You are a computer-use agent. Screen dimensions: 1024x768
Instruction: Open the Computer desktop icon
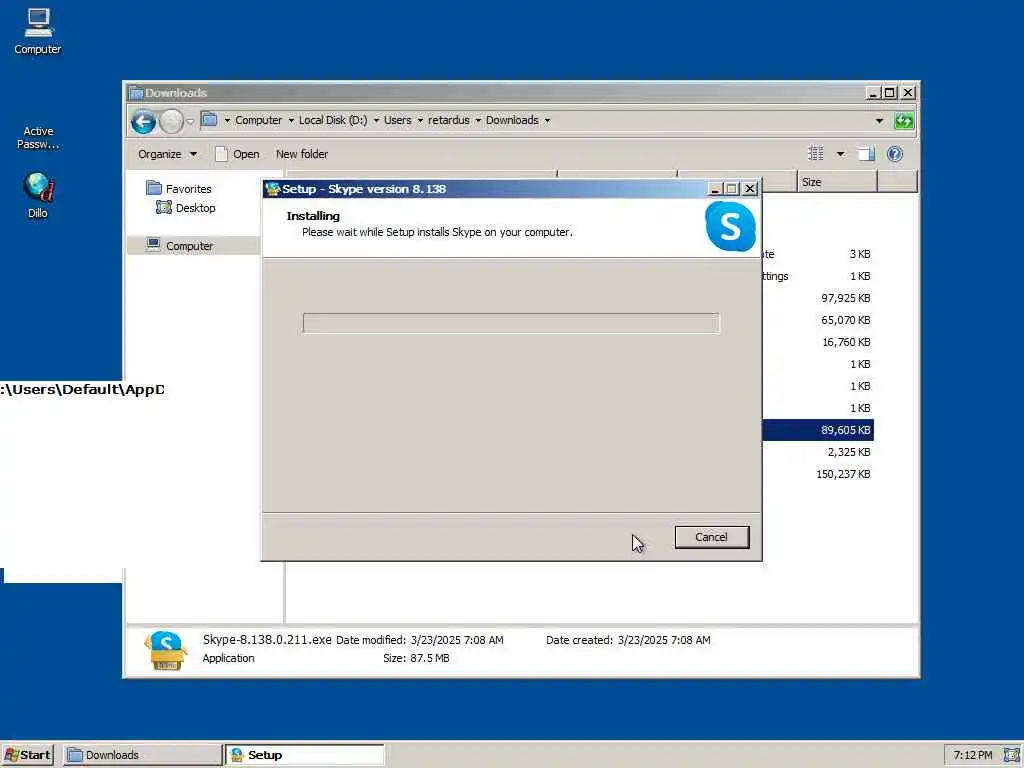coord(38,31)
